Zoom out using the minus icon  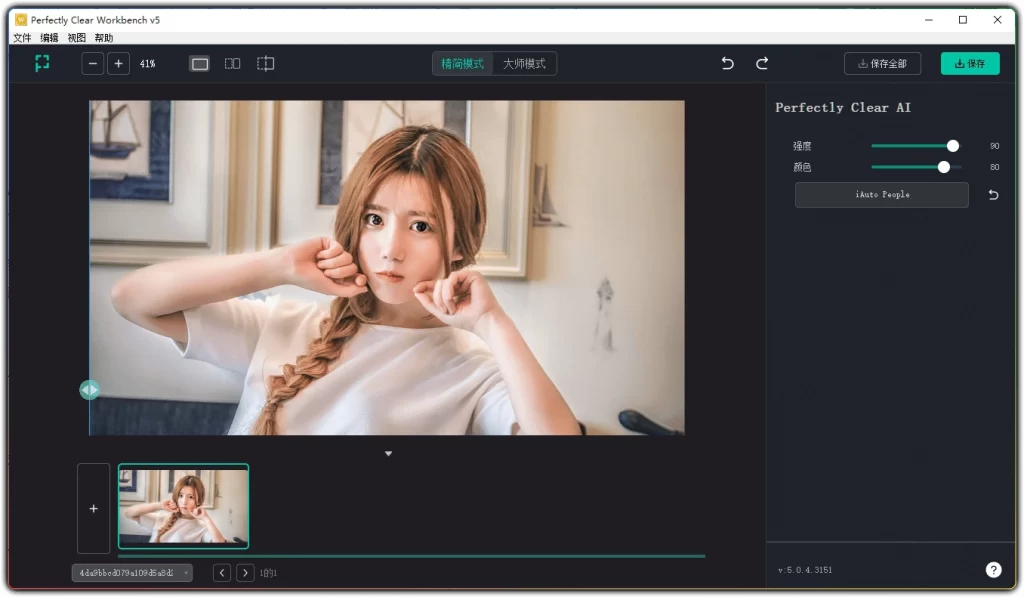[x=92, y=63]
